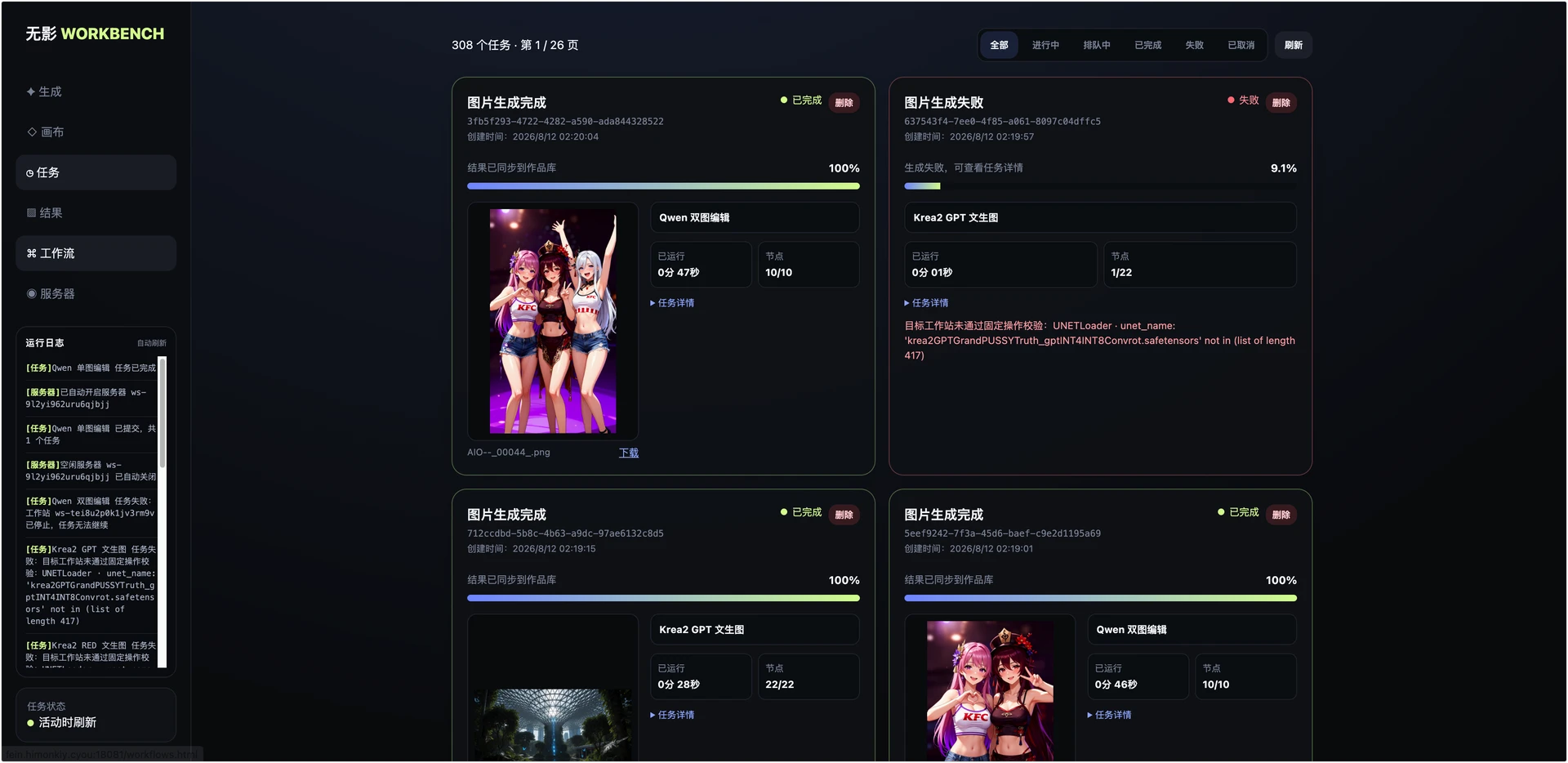Click the 刷新 refresh button
The width and height of the screenshot is (1568, 763).
1294,45
